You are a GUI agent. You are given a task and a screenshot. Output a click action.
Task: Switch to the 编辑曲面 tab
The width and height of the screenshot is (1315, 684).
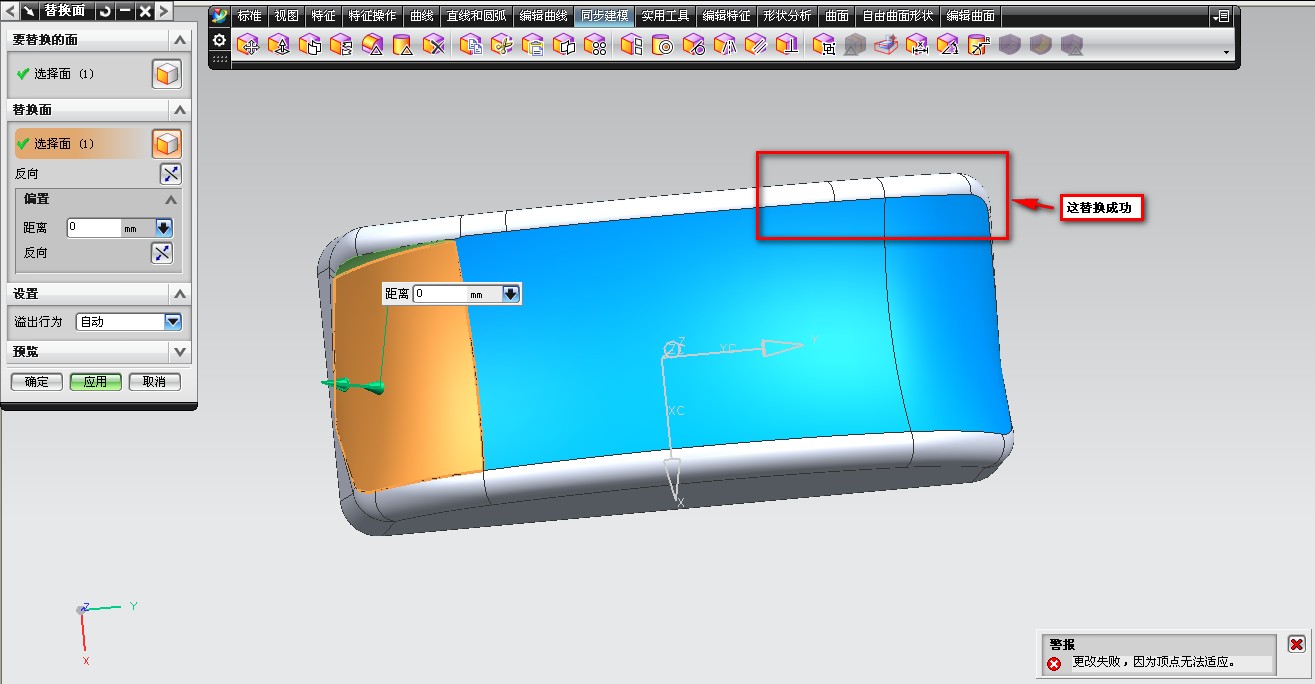(x=971, y=16)
